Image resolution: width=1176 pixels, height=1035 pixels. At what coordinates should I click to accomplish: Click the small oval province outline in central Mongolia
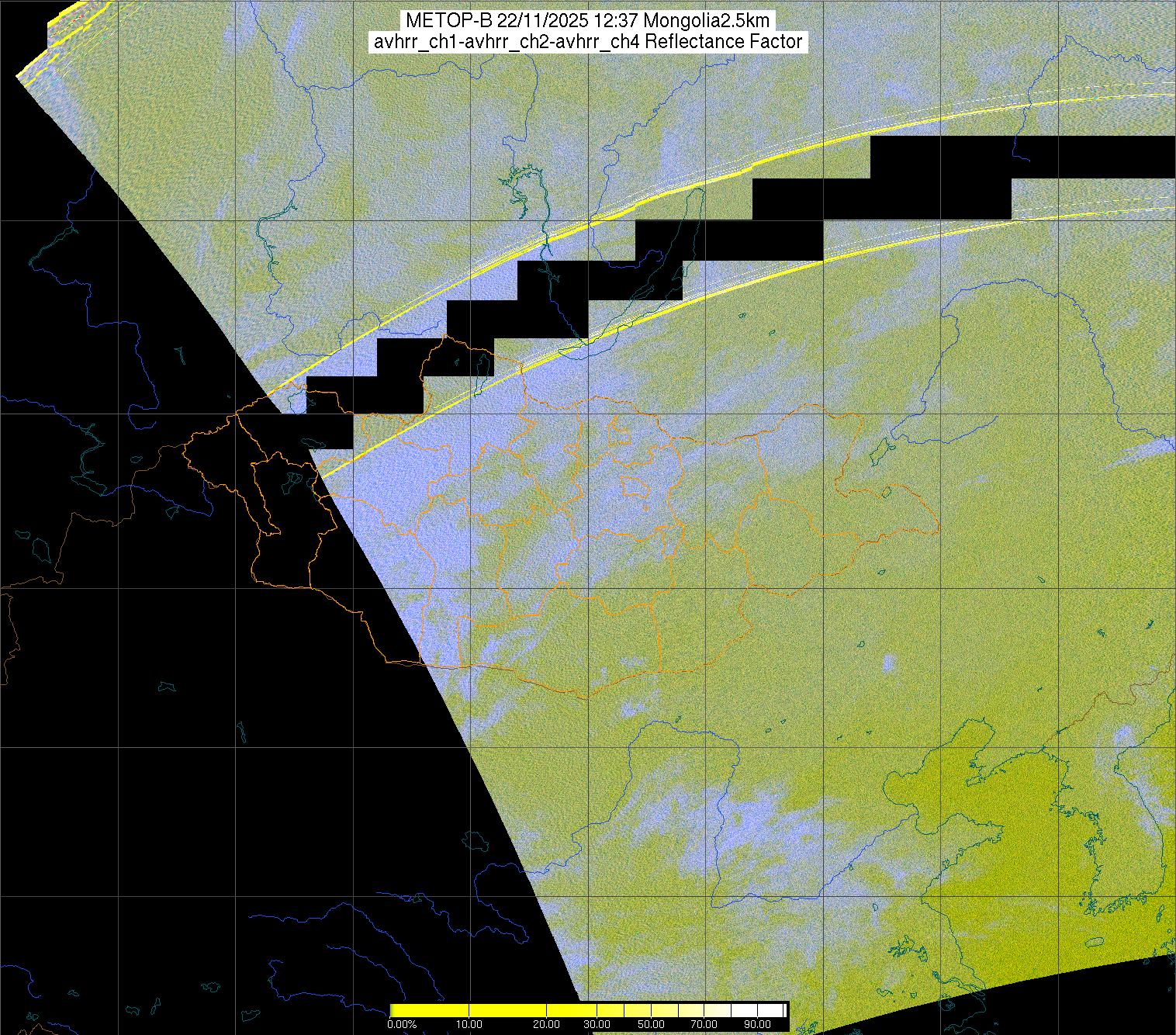point(636,487)
